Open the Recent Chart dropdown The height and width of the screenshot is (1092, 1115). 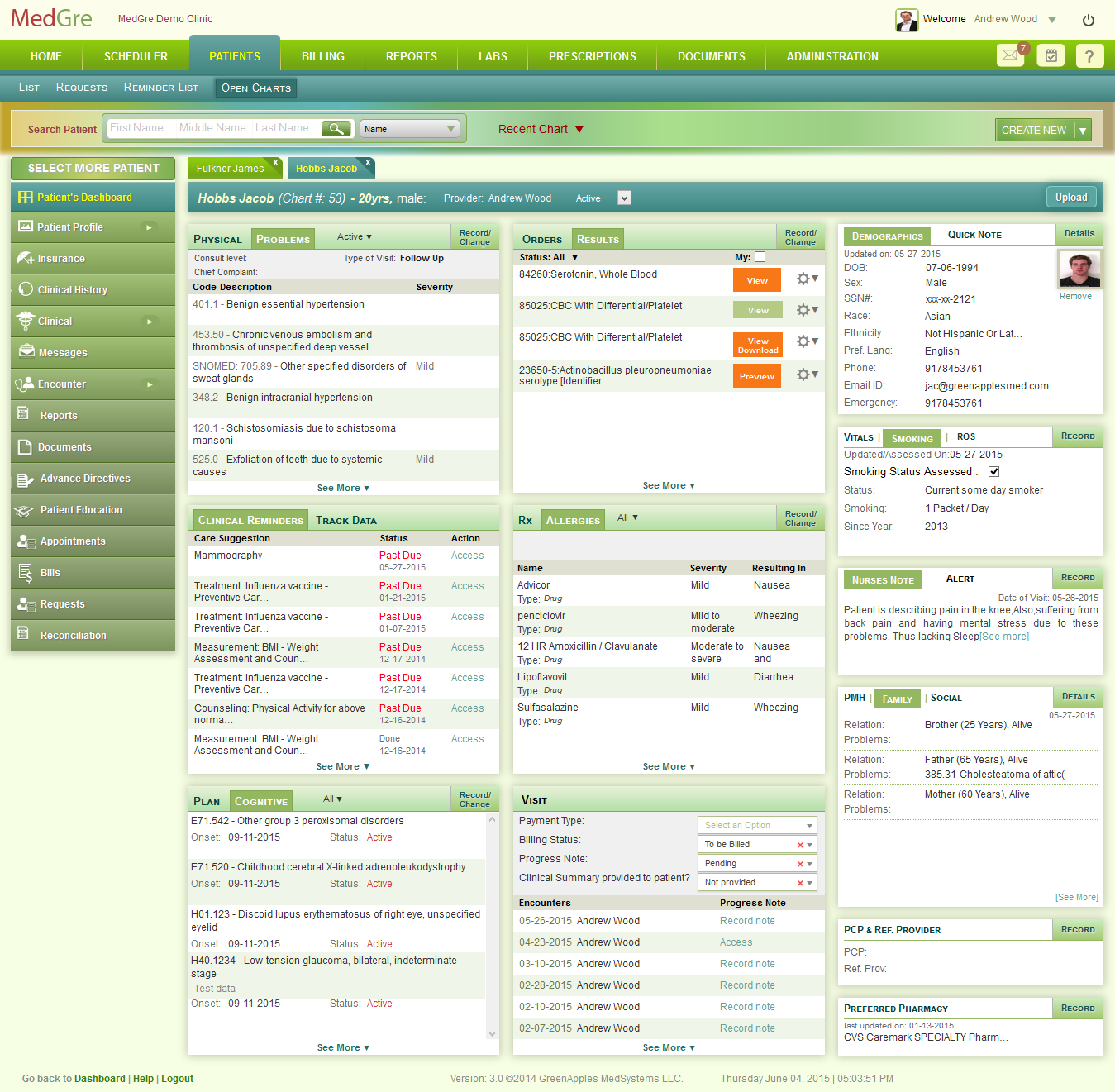(541, 129)
